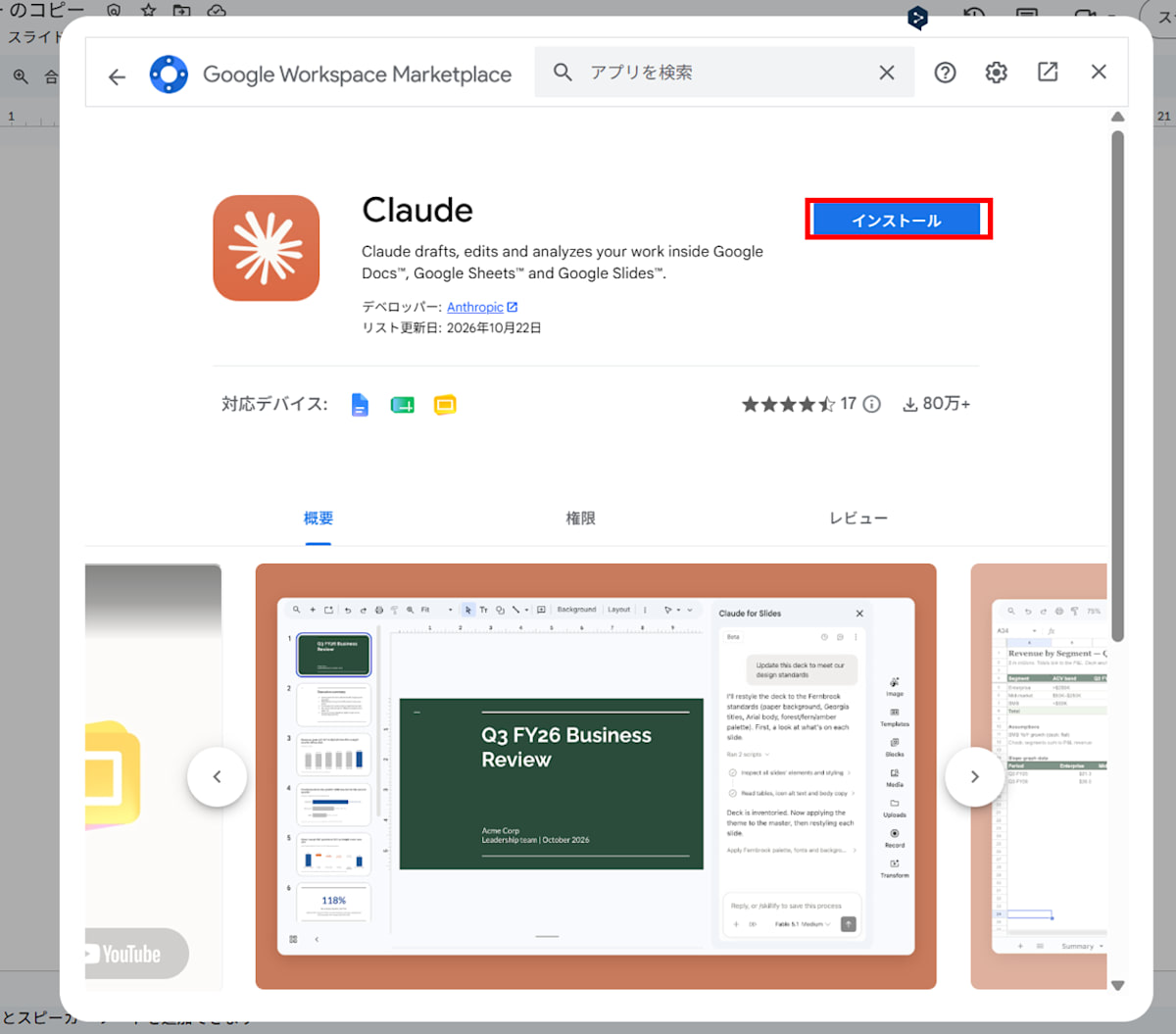Open the rating info icon
1176x1034 pixels.
click(x=872, y=404)
